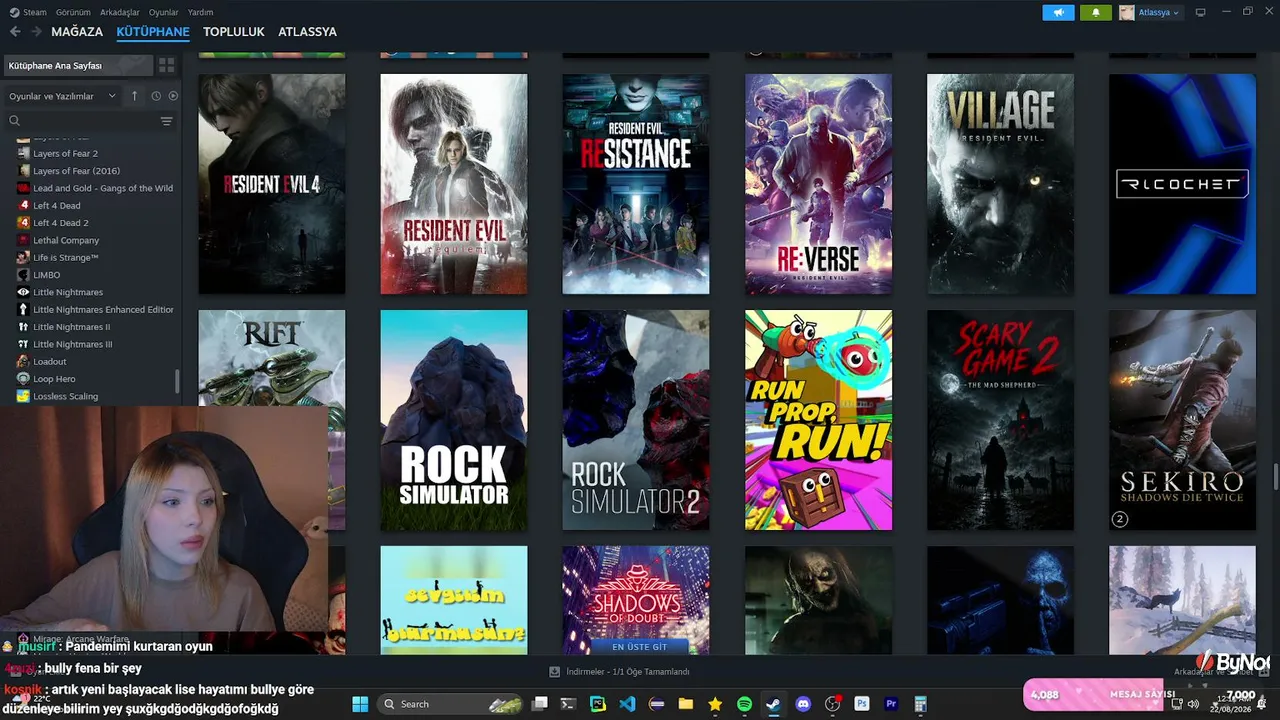
Task: Switch to the KÜTÜPHANE tab
Action: pos(153,32)
